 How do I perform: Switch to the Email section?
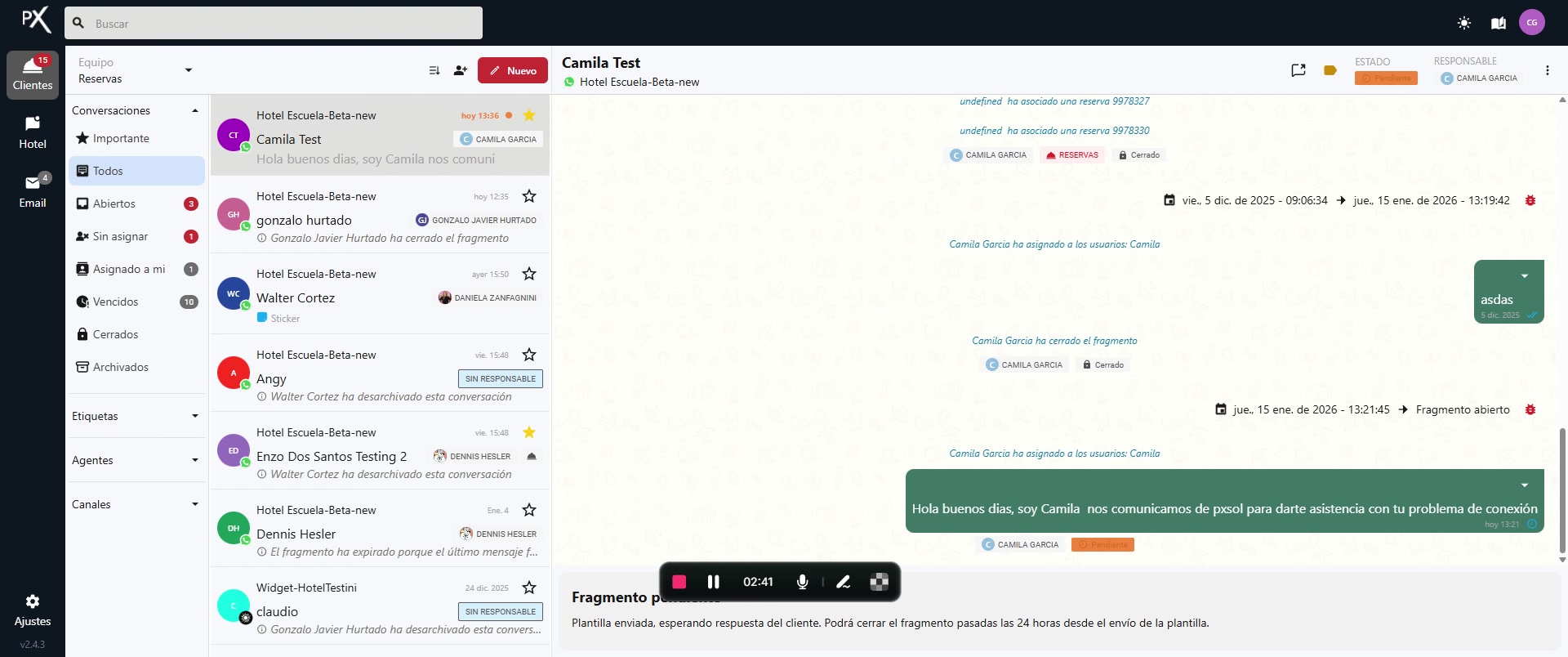click(x=33, y=190)
